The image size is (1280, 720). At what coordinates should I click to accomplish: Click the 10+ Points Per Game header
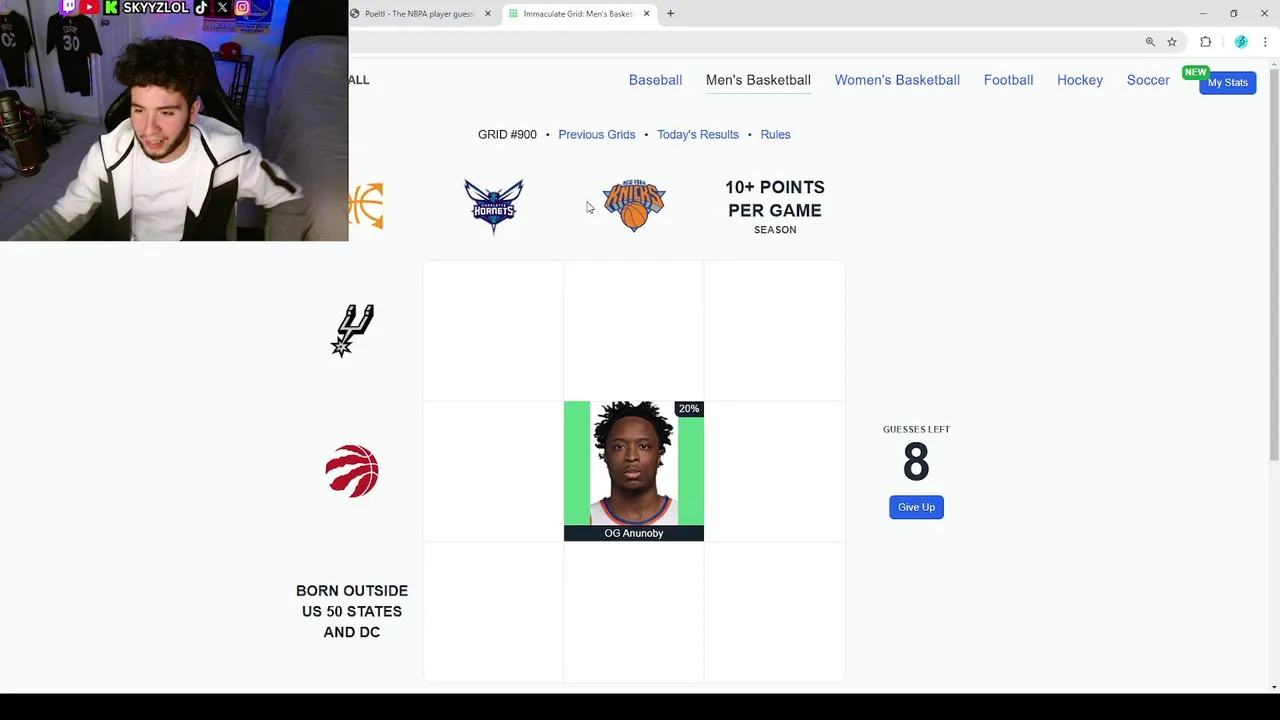[775, 206]
